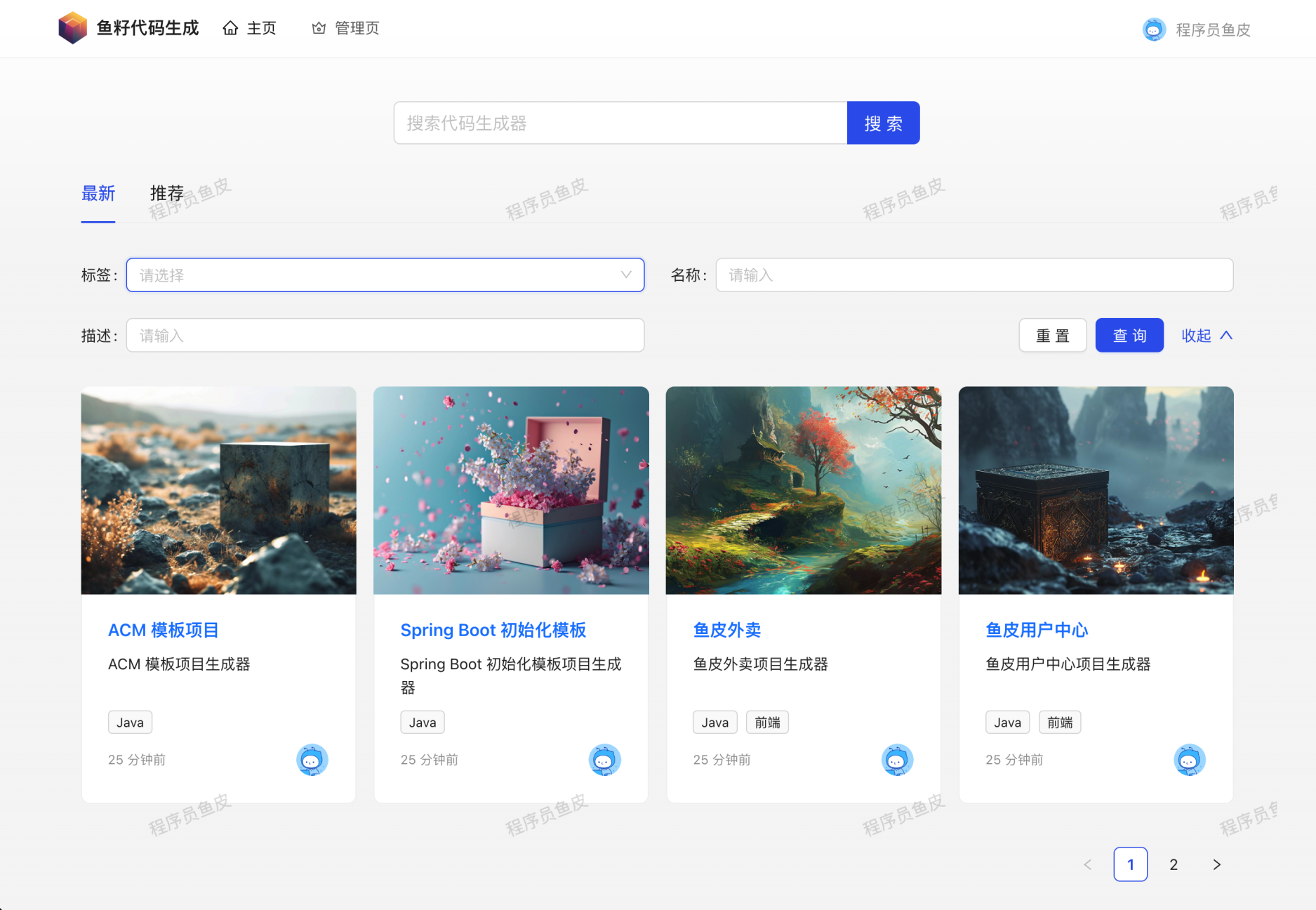1316x910 pixels.
Task: Click the creator avatar on 鱼皮外卖 card
Action: [898, 760]
